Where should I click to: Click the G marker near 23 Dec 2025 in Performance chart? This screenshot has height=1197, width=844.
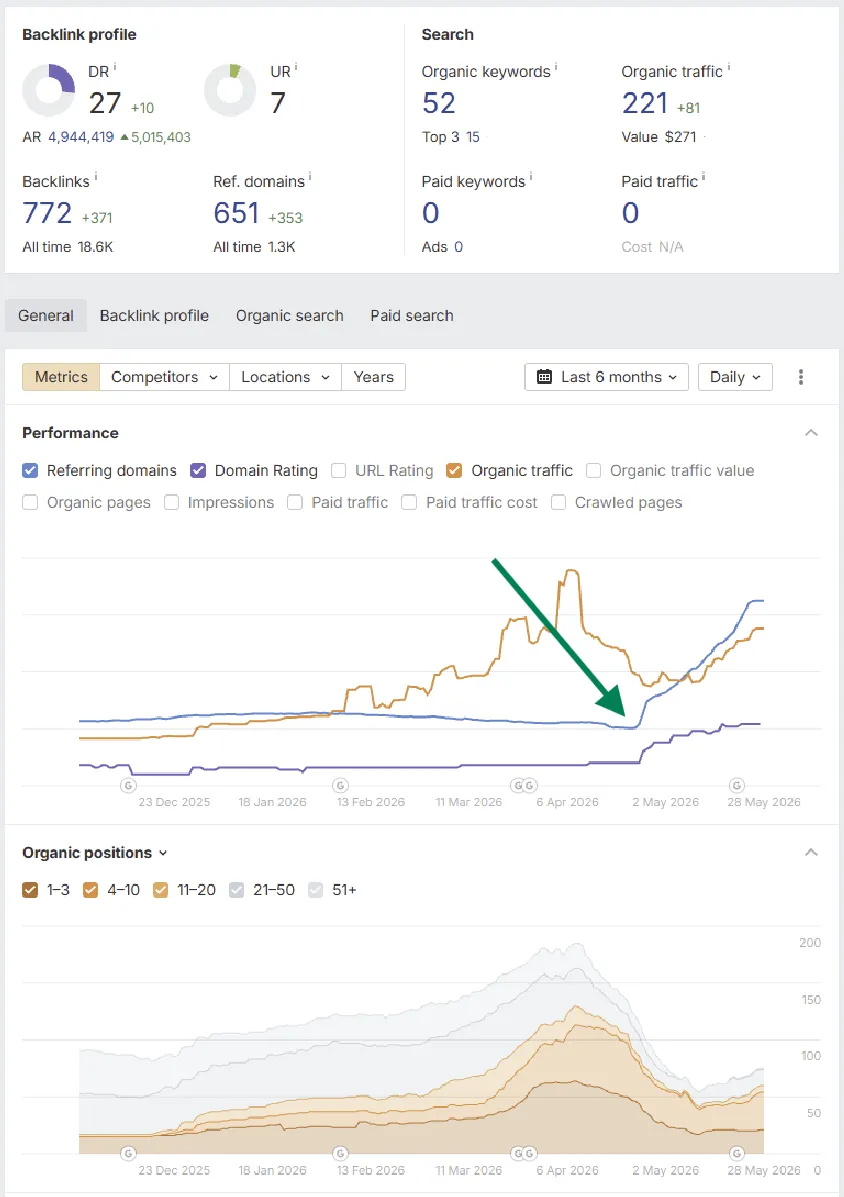click(128, 785)
